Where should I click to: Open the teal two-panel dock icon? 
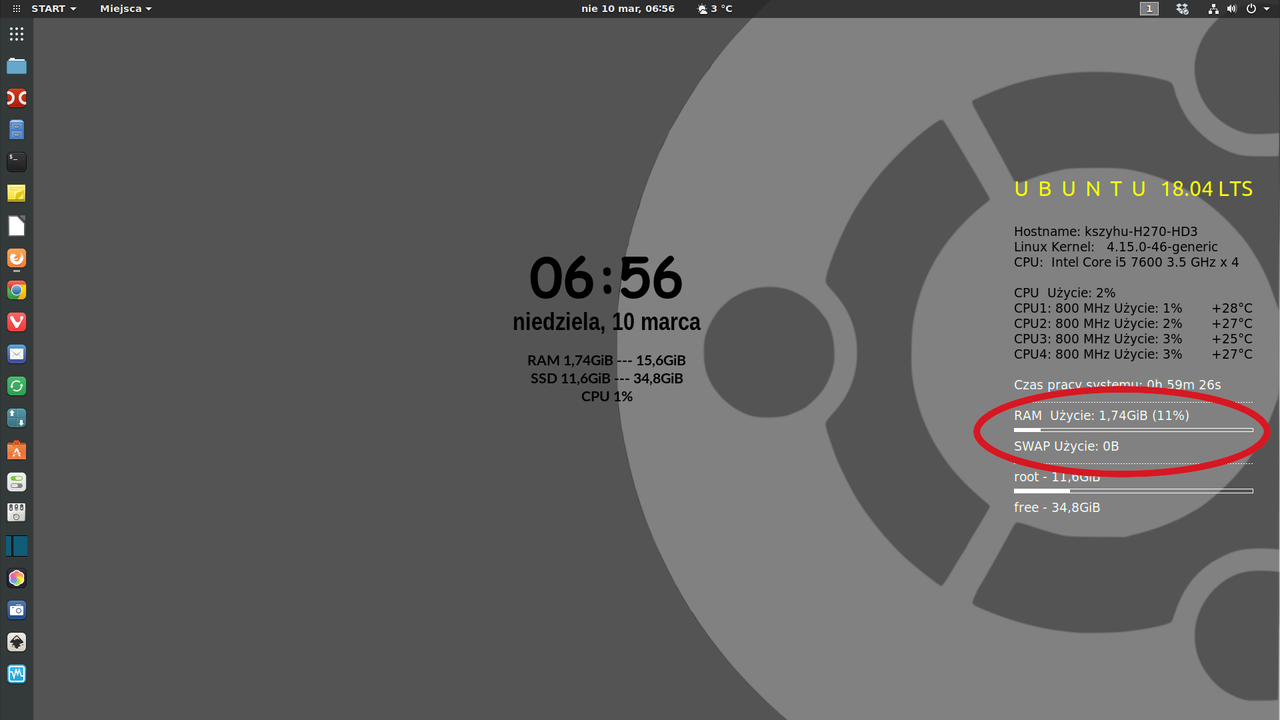click(x=16, y=546)
